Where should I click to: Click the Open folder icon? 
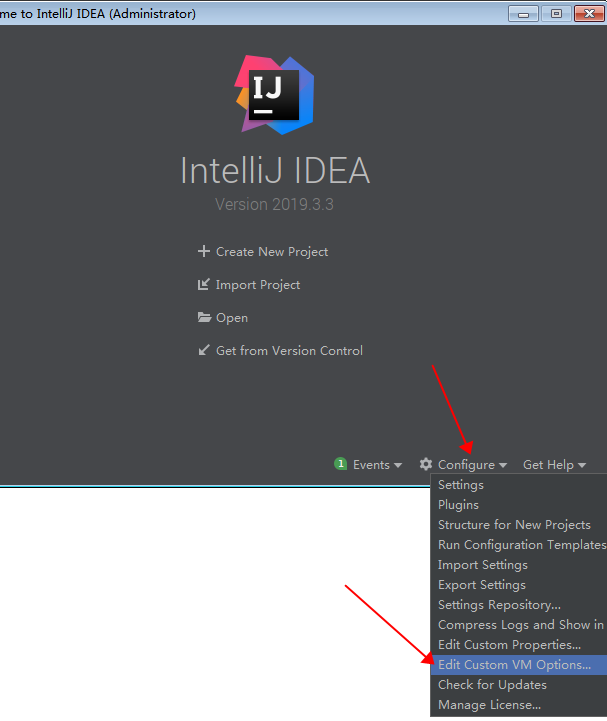[x=204, y=318]
